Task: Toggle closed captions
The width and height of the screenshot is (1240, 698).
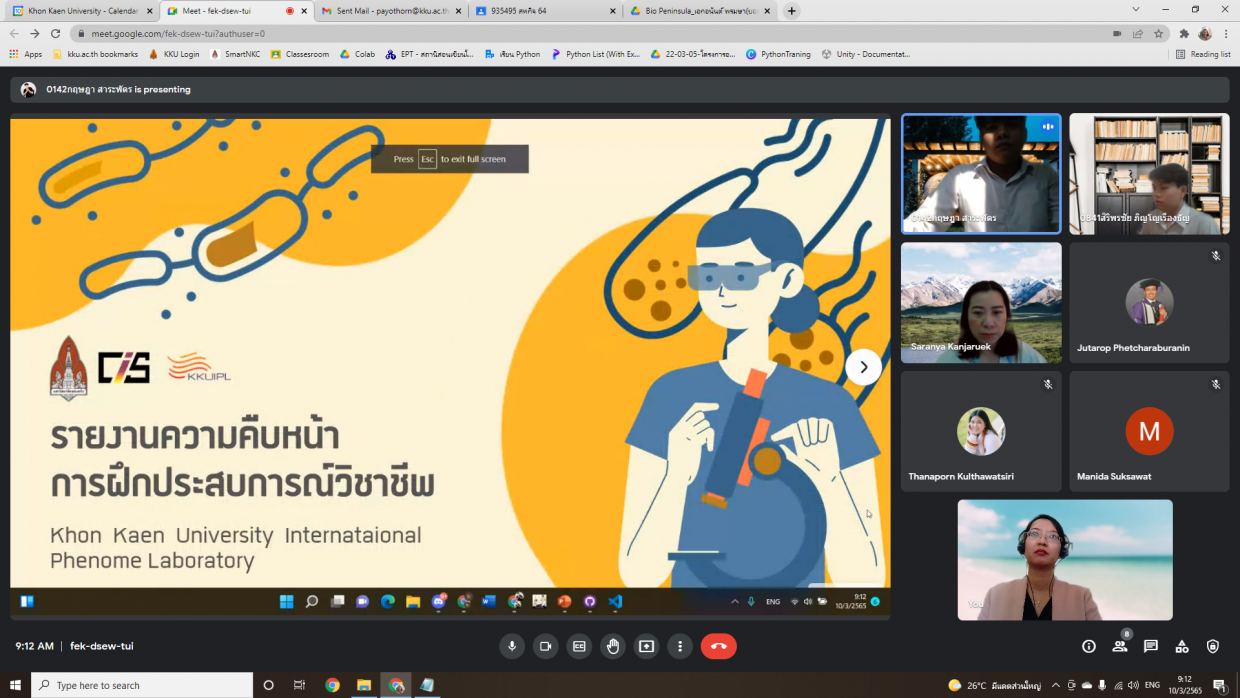Action: [x=579, y=646]
